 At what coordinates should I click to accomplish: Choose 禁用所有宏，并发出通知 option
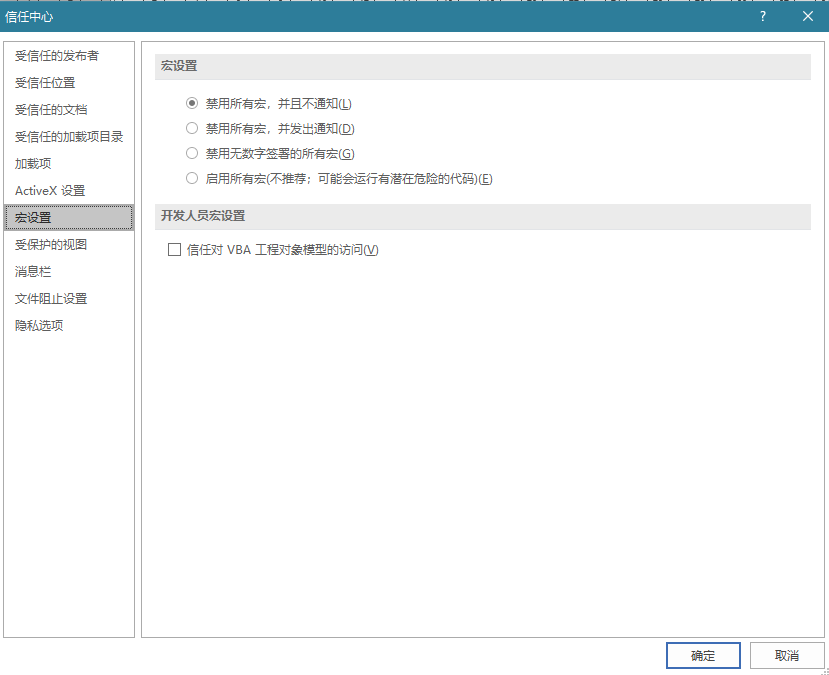192,128
